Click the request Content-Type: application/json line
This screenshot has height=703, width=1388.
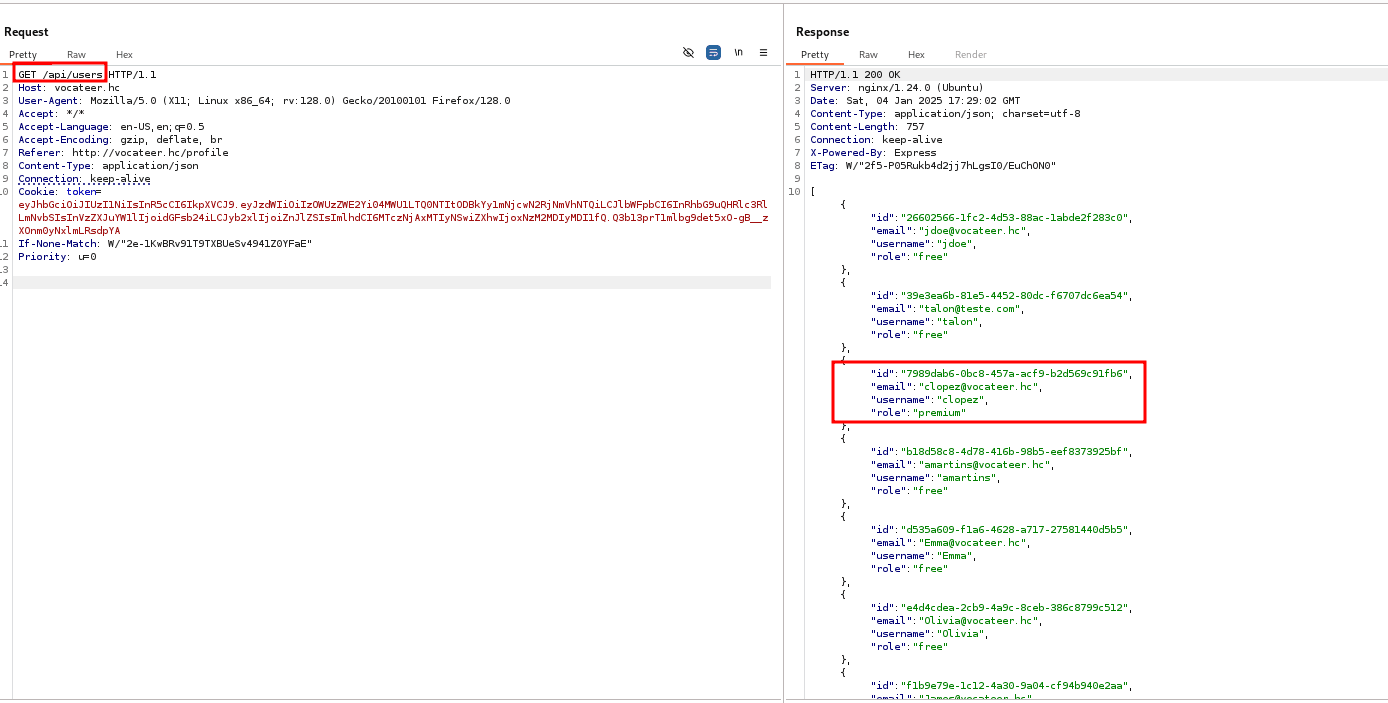click(108, 166)
